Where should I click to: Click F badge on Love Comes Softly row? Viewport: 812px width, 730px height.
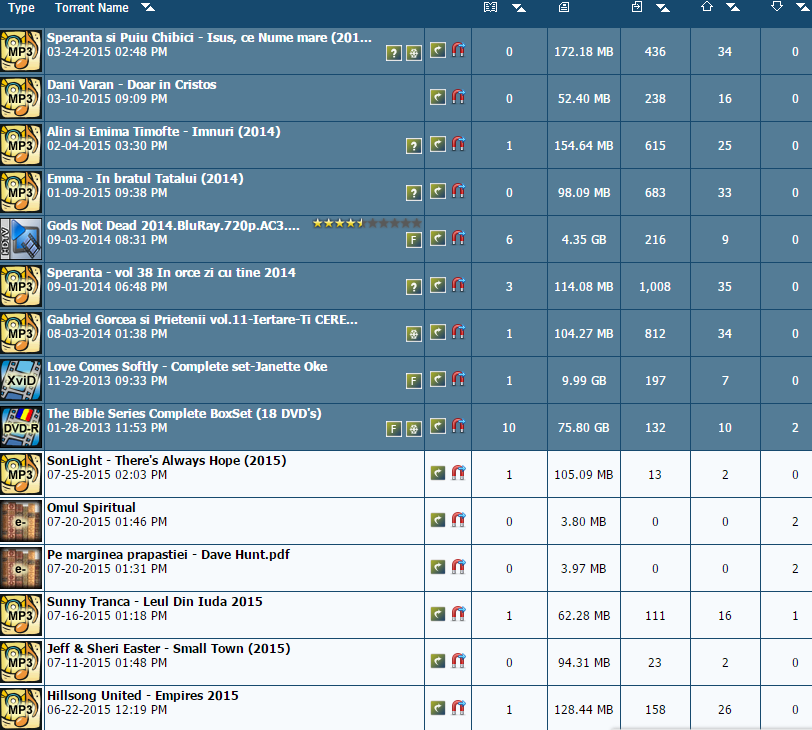(x=413, y=382)
